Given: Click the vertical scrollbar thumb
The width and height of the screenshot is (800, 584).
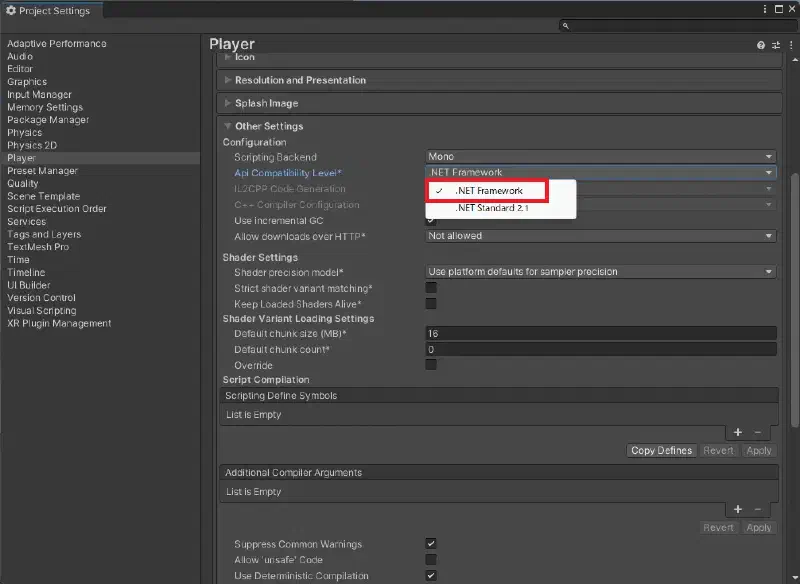Looking at the screenshot, I should [x=794, y=300].
